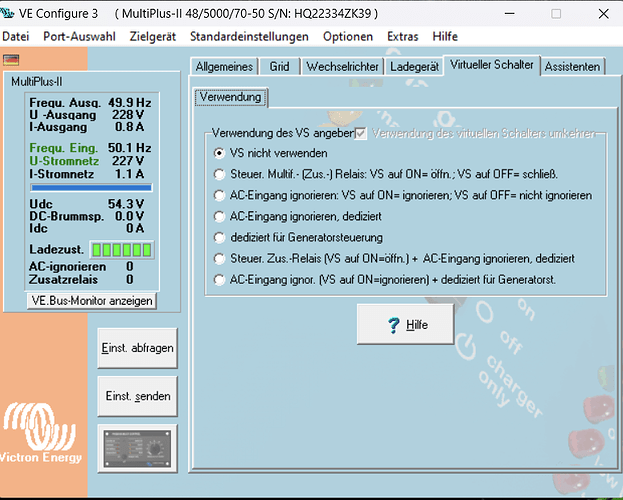
Task: Click the 'AC-ignorieren' status value
Action: pos(130,267)
